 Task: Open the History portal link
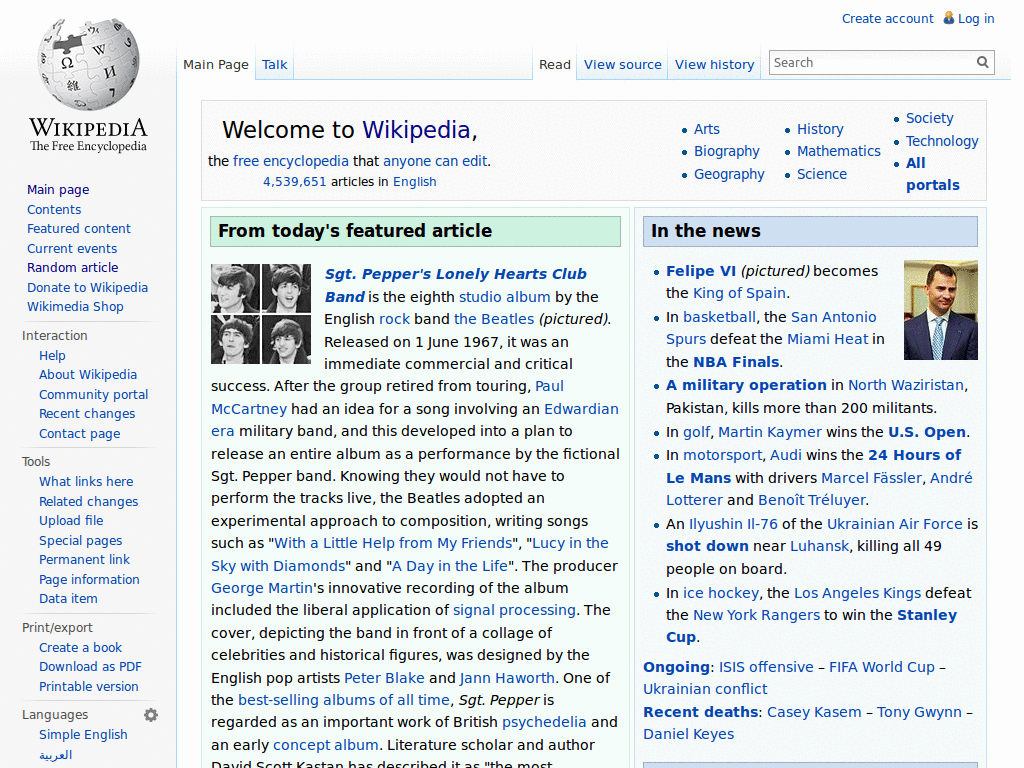coord(820,129)
